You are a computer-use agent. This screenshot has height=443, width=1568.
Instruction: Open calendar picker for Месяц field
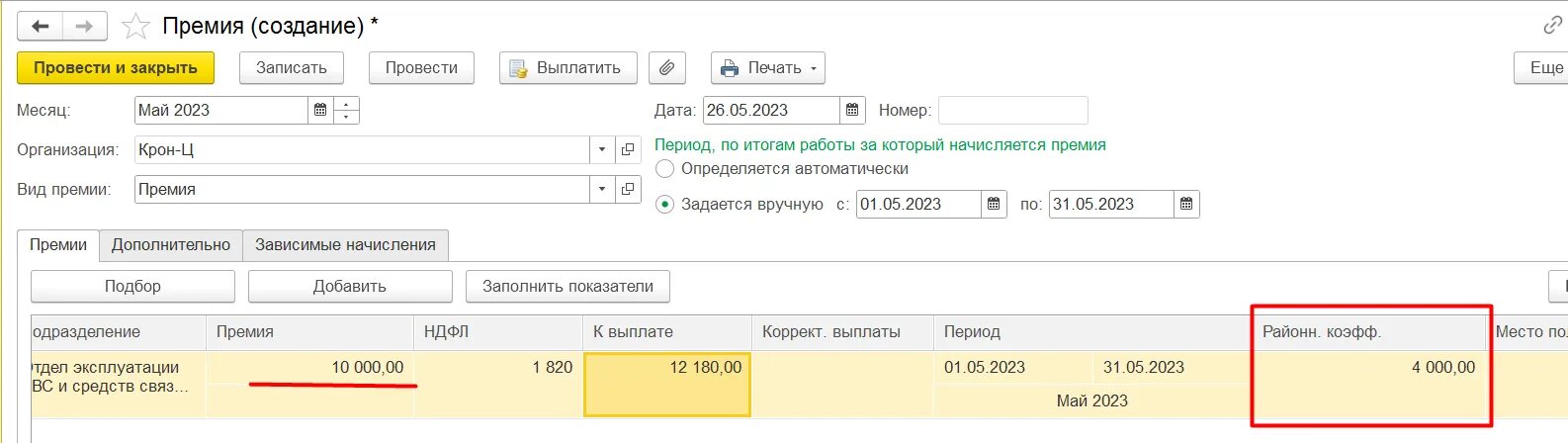(x=320, y=111)
